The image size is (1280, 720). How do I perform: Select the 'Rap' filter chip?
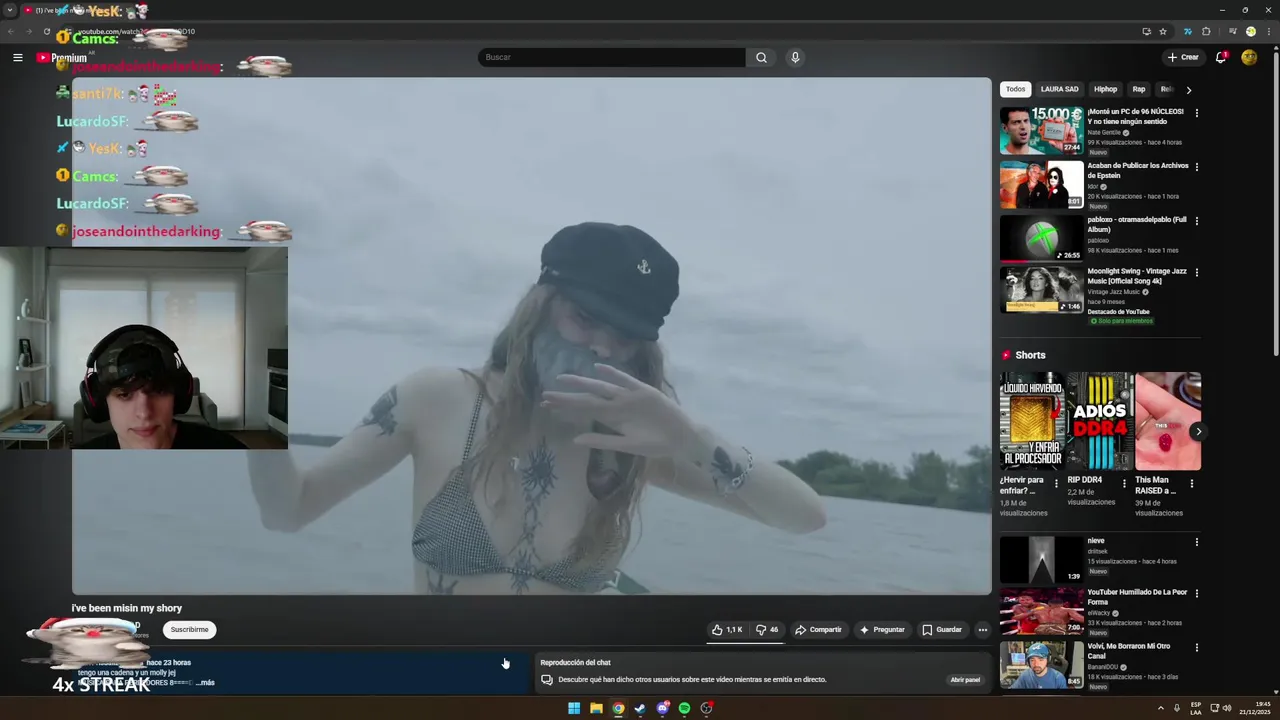click(x=1138, y=89)
